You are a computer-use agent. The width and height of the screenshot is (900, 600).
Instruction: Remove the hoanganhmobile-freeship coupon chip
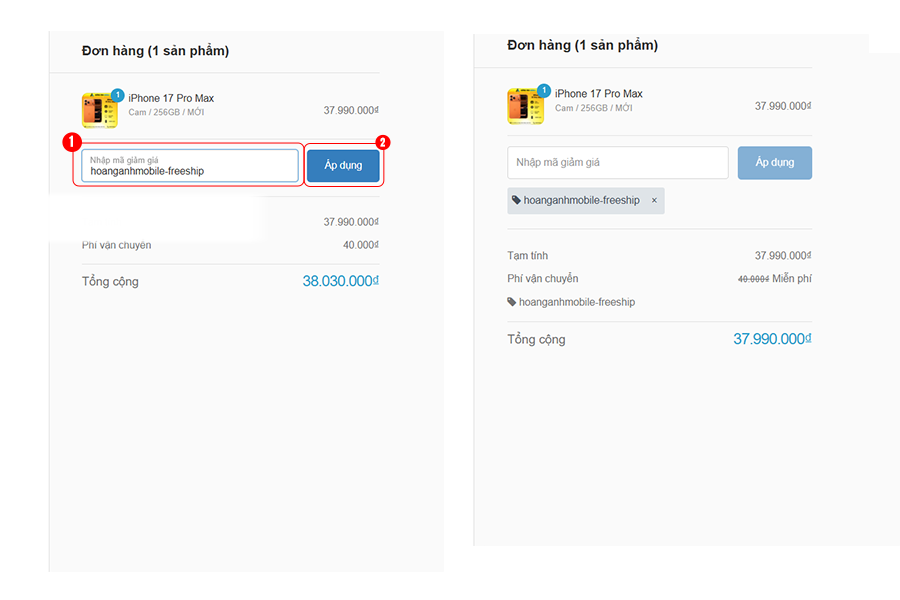[654, 200]
